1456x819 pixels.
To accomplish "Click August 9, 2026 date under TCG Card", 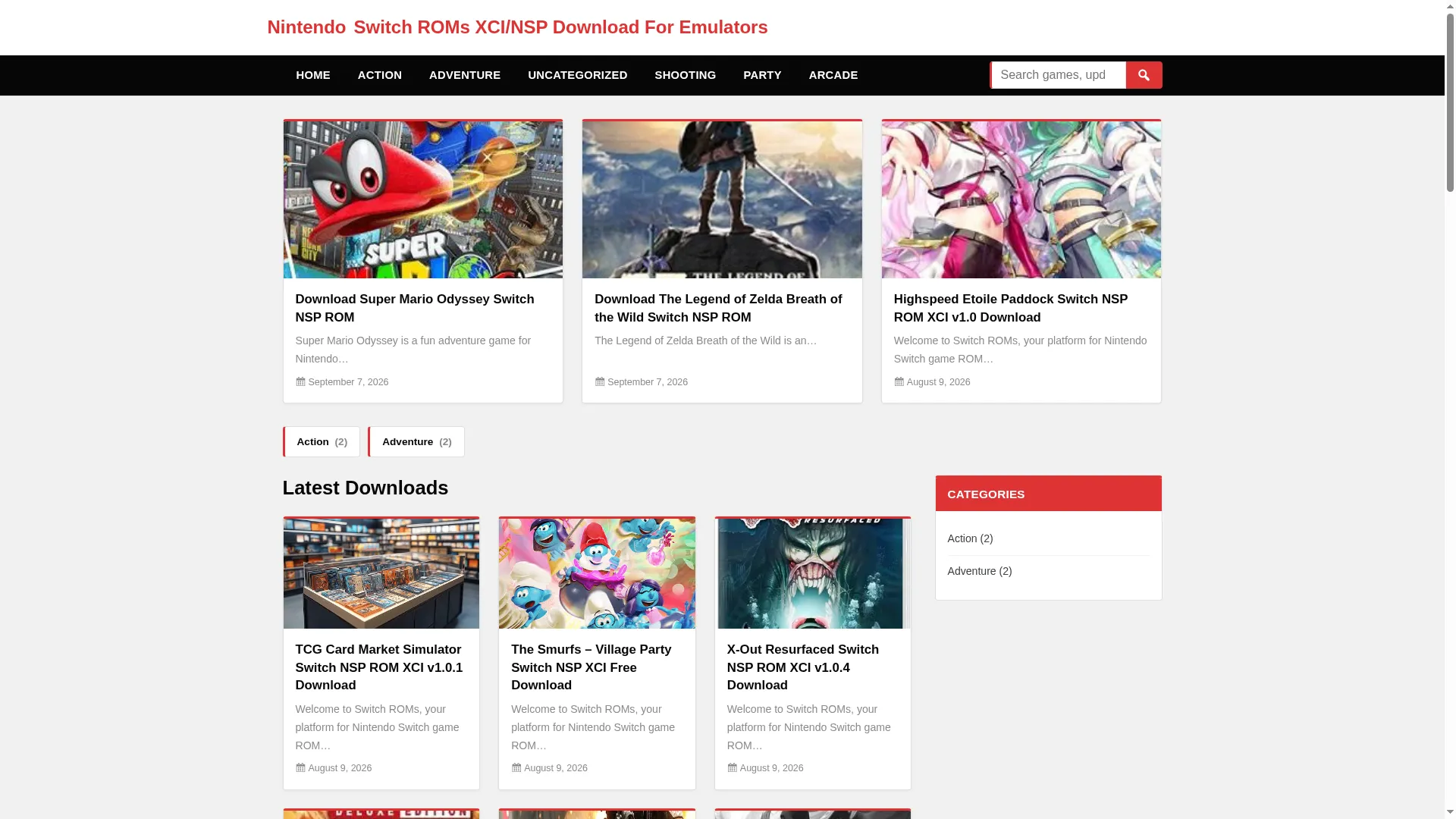I will click(x=340, y=768).
